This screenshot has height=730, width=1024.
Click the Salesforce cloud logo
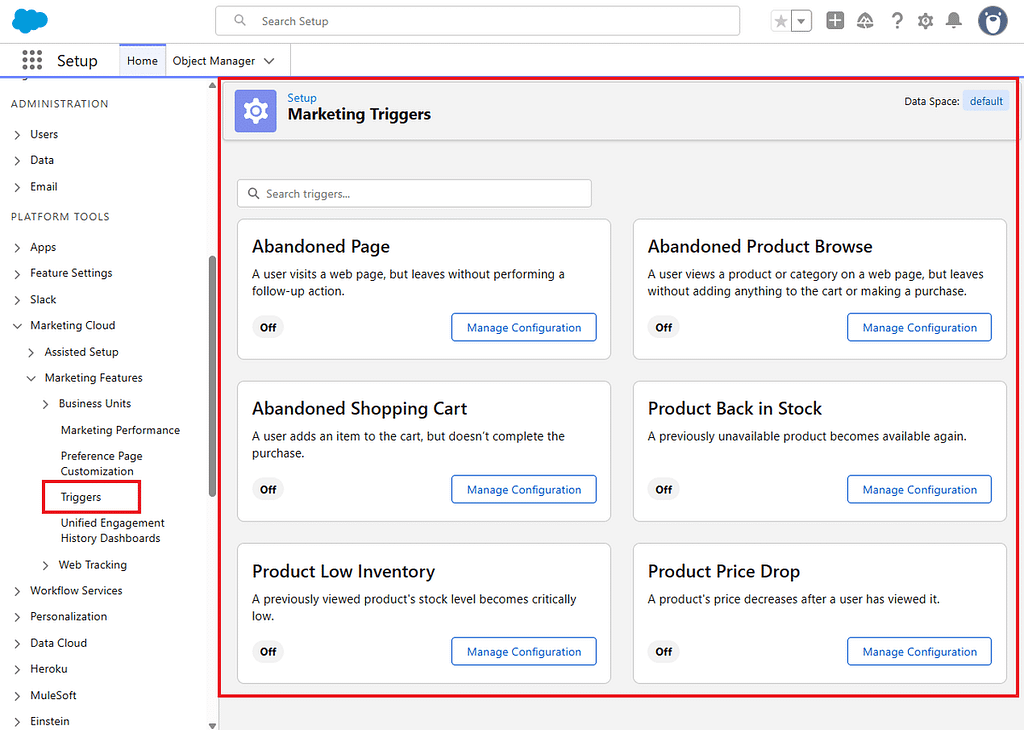tap(30, 21)
